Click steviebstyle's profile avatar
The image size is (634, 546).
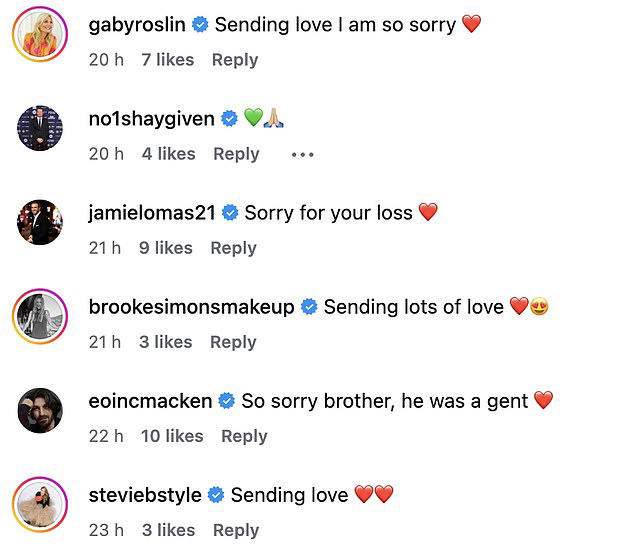40,504
